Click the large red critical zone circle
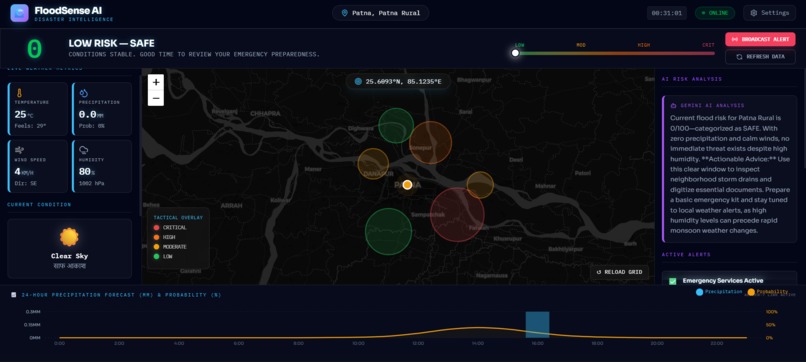Image resolution: width=806 pixels, height=362 pixels. (457, 214)
